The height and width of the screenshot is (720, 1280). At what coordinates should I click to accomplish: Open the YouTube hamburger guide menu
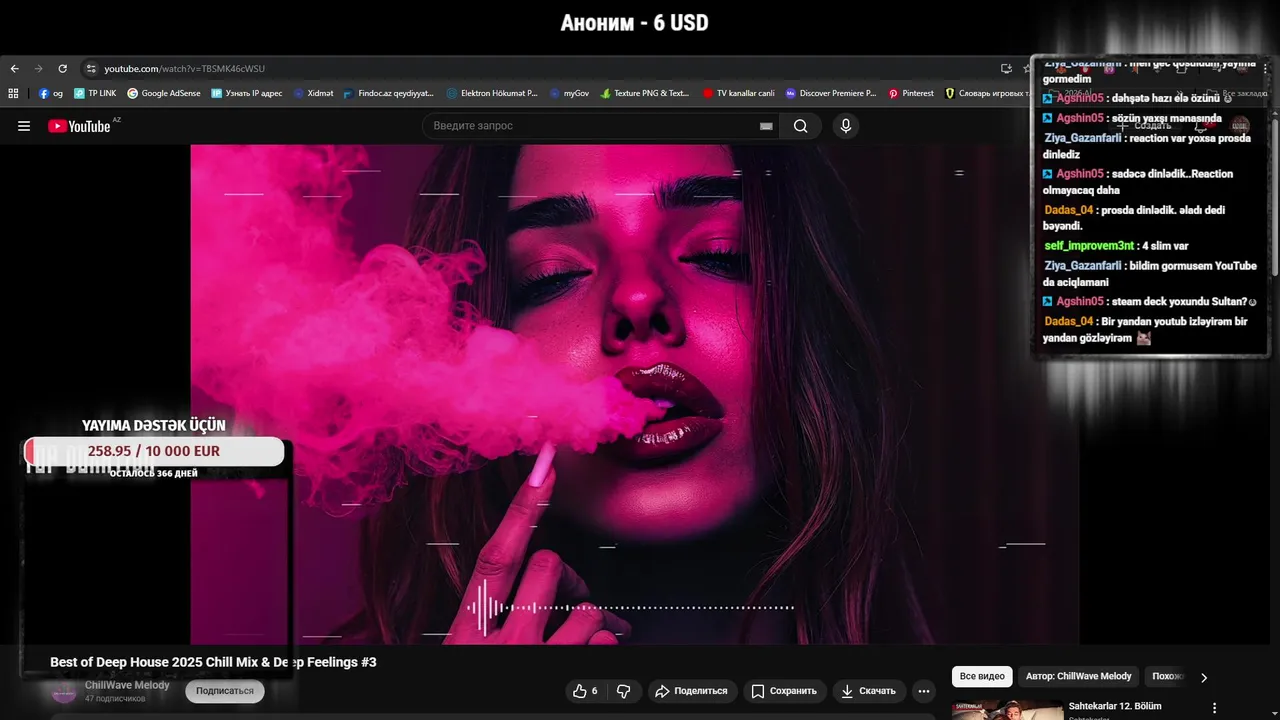point(24,126)
